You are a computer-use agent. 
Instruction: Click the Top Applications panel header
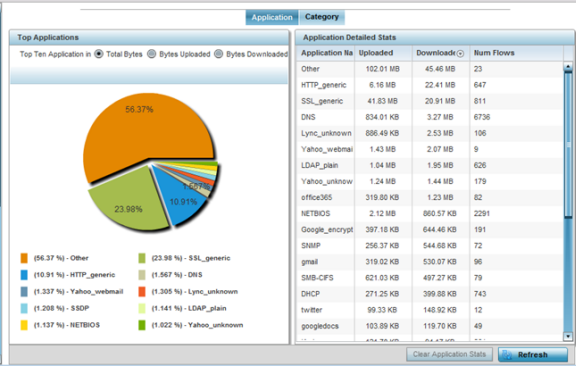tap(149, 37)
